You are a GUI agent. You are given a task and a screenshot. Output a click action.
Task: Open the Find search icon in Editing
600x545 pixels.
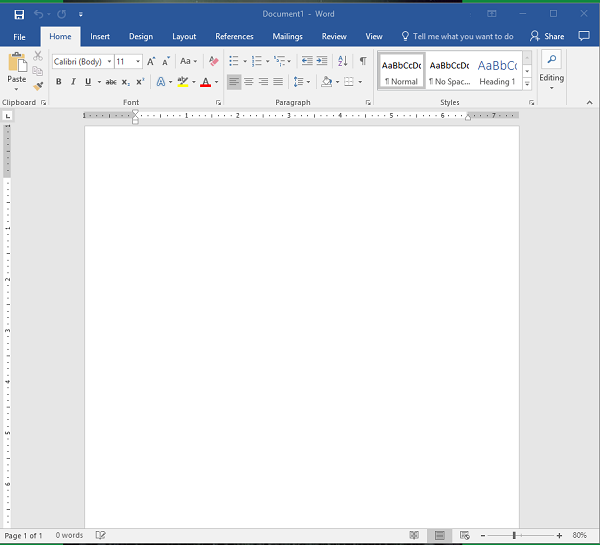[x=551, y=60]
